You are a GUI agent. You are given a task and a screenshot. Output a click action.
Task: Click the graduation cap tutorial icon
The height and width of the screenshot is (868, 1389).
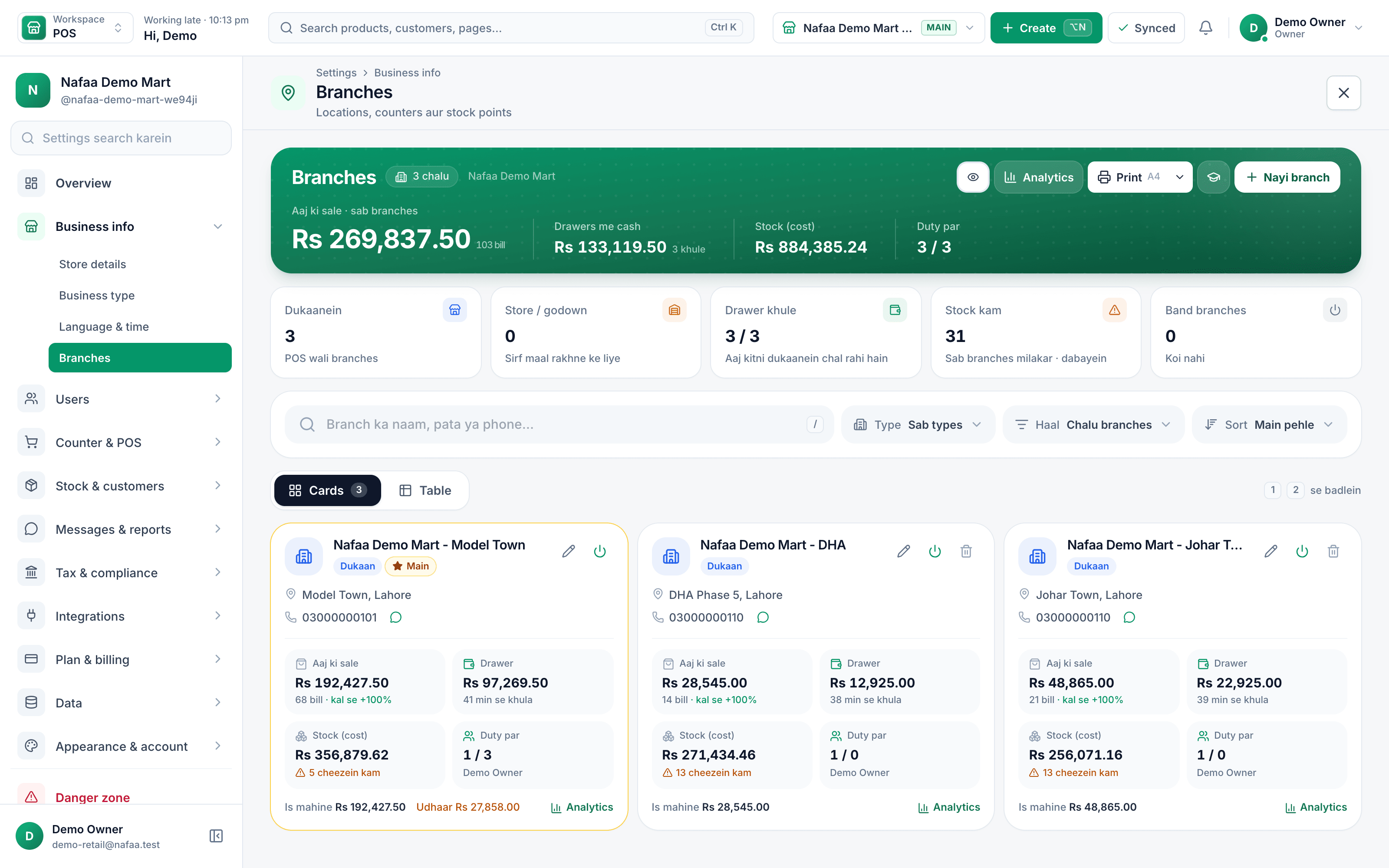(1213, 177)
